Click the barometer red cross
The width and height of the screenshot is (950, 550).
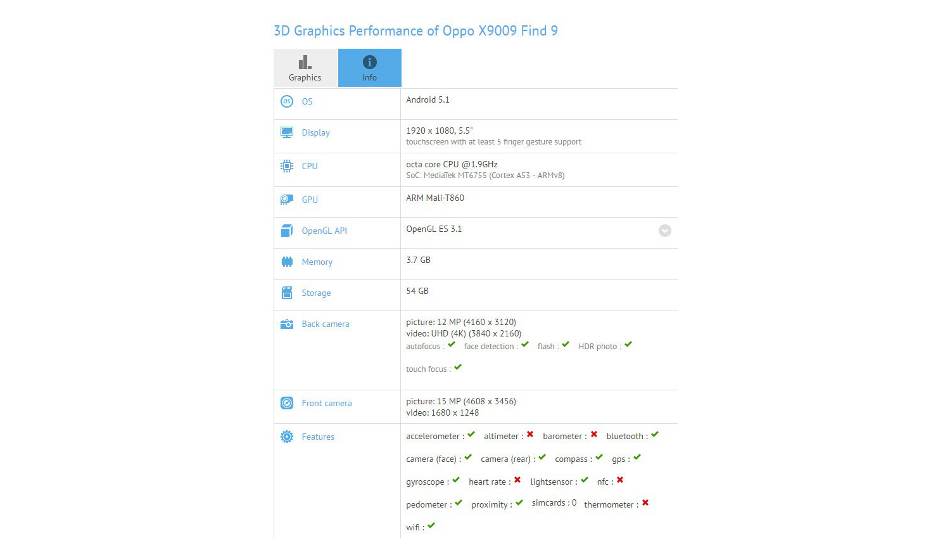pyautogui.click(x=594, y=434)
